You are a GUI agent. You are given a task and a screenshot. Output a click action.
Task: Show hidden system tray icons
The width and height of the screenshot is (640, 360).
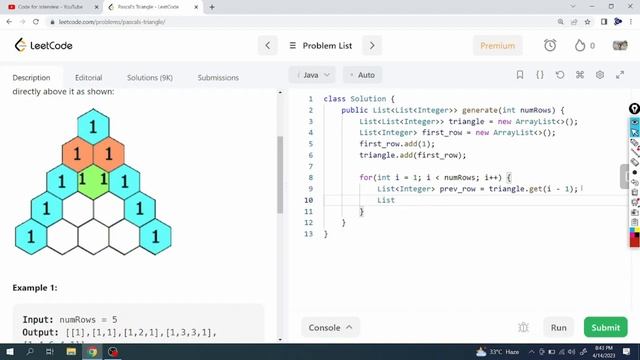[531, 351]
